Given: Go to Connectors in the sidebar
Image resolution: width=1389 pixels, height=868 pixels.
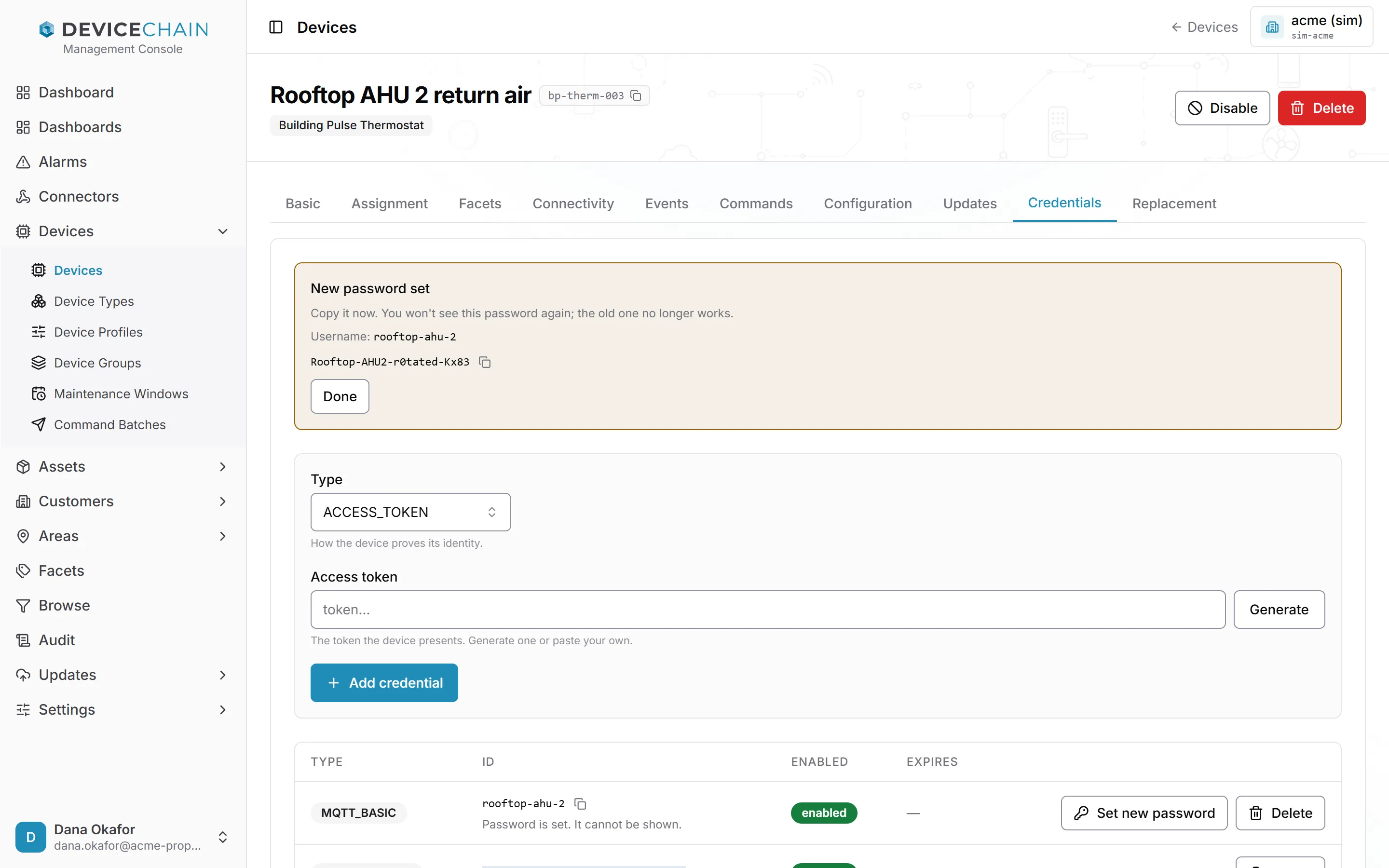Looking at the screenshot, I should pos(79,196).
